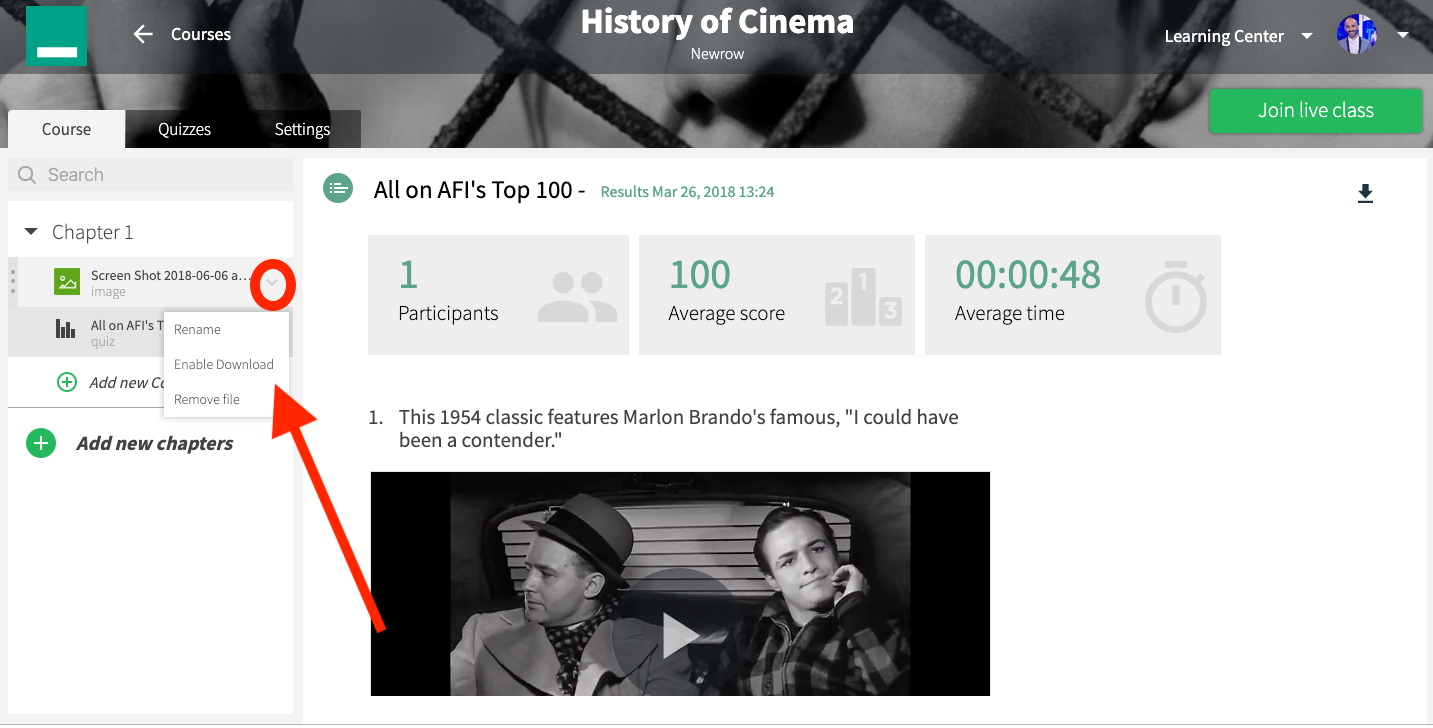Viewport: 1433px width, 728px height.
Task: Select Enable Download menu option
Action: (224, 364)
